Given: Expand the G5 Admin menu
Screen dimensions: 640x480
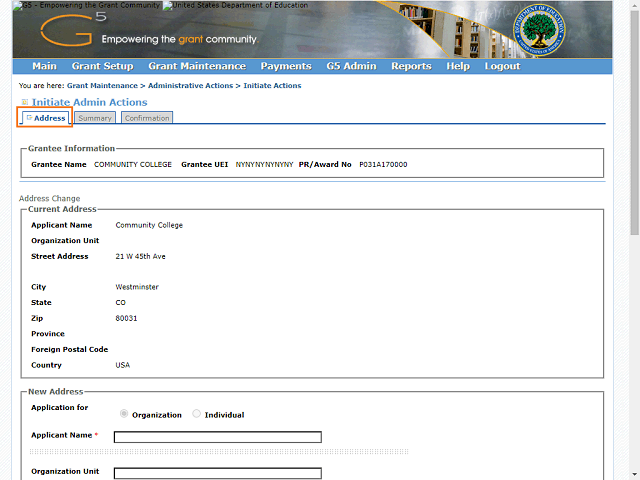Looking at the screenshot, I should [351, 67].
